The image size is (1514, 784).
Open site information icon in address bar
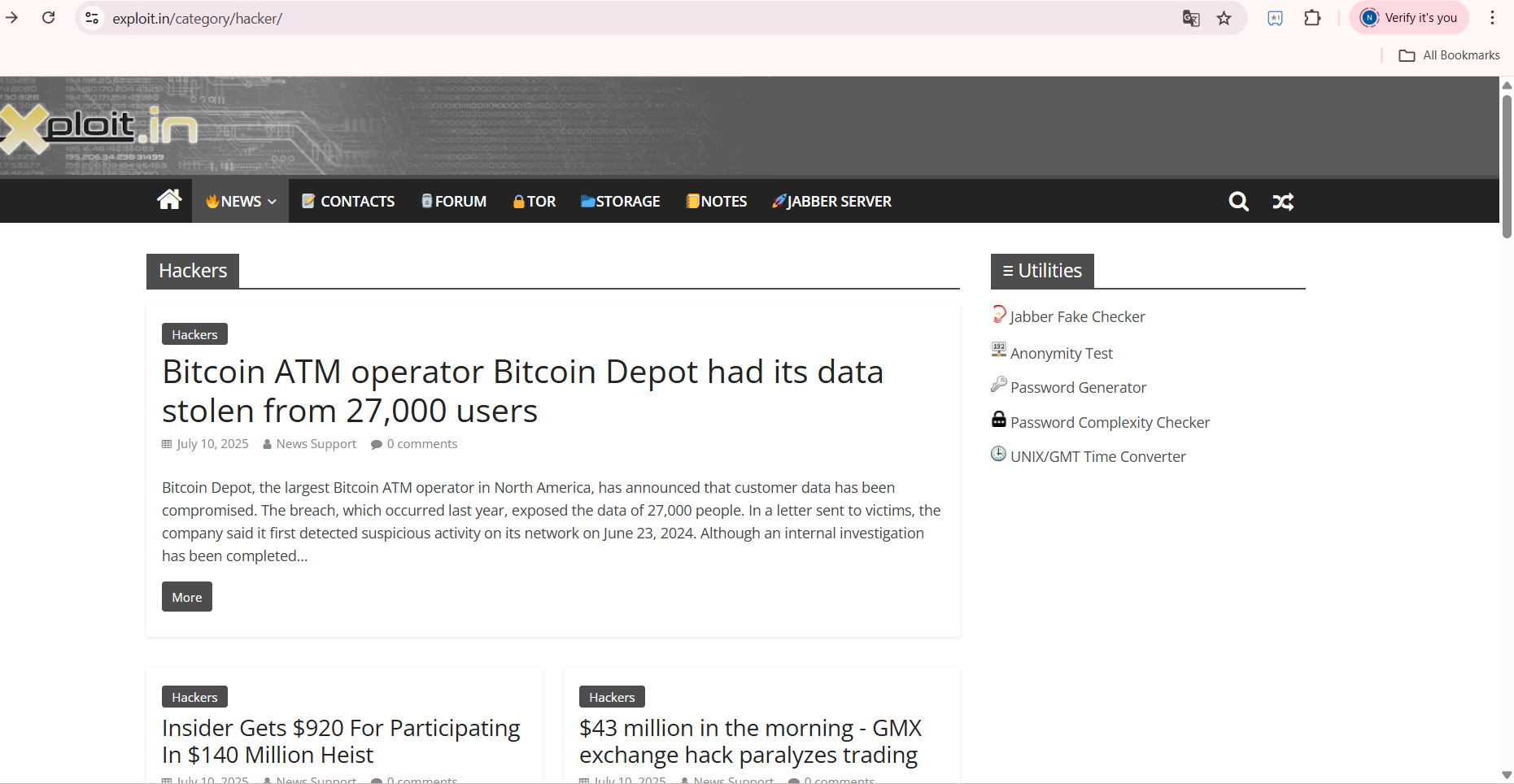[92, 18]
